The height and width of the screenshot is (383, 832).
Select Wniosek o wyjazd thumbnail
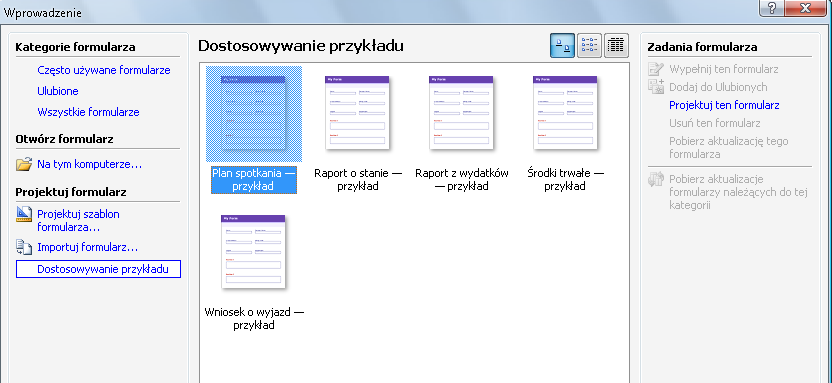[254, 253]
